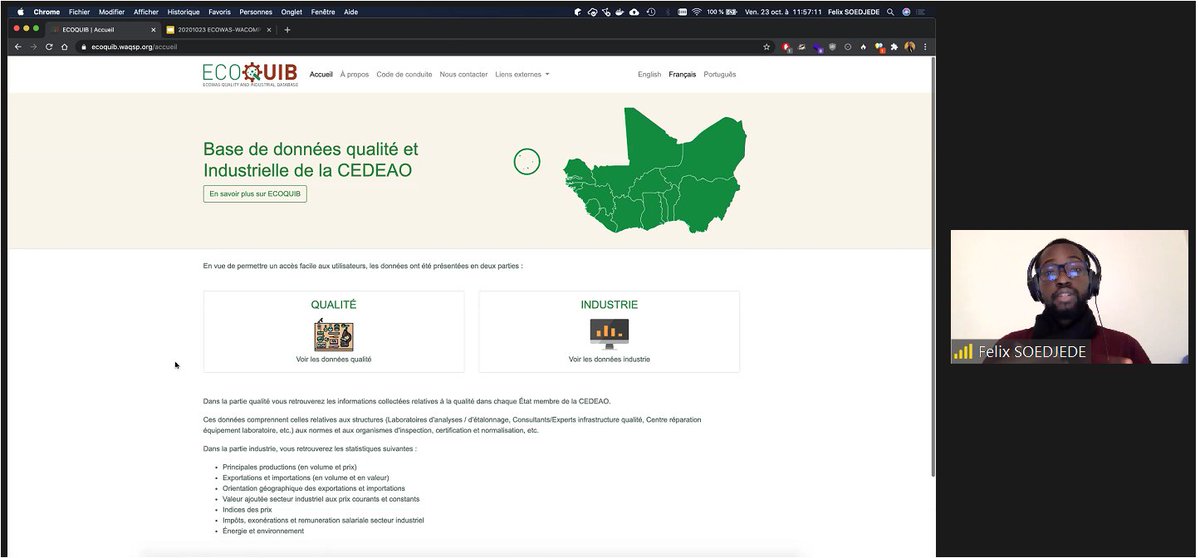
Task: Close the 20201023 ECOWAS-WACOMP tab
Action: pos(269,30)
